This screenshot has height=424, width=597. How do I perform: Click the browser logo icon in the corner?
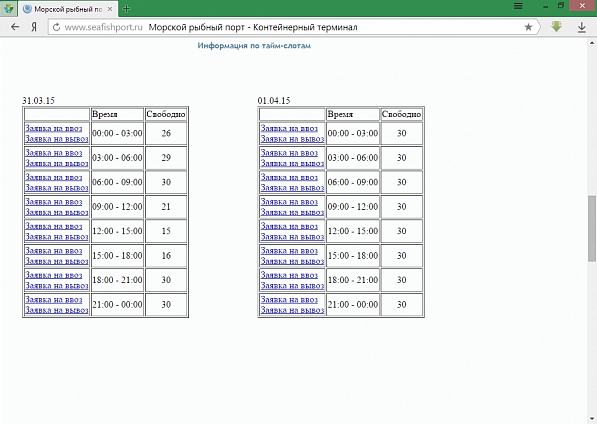point(8,8)
